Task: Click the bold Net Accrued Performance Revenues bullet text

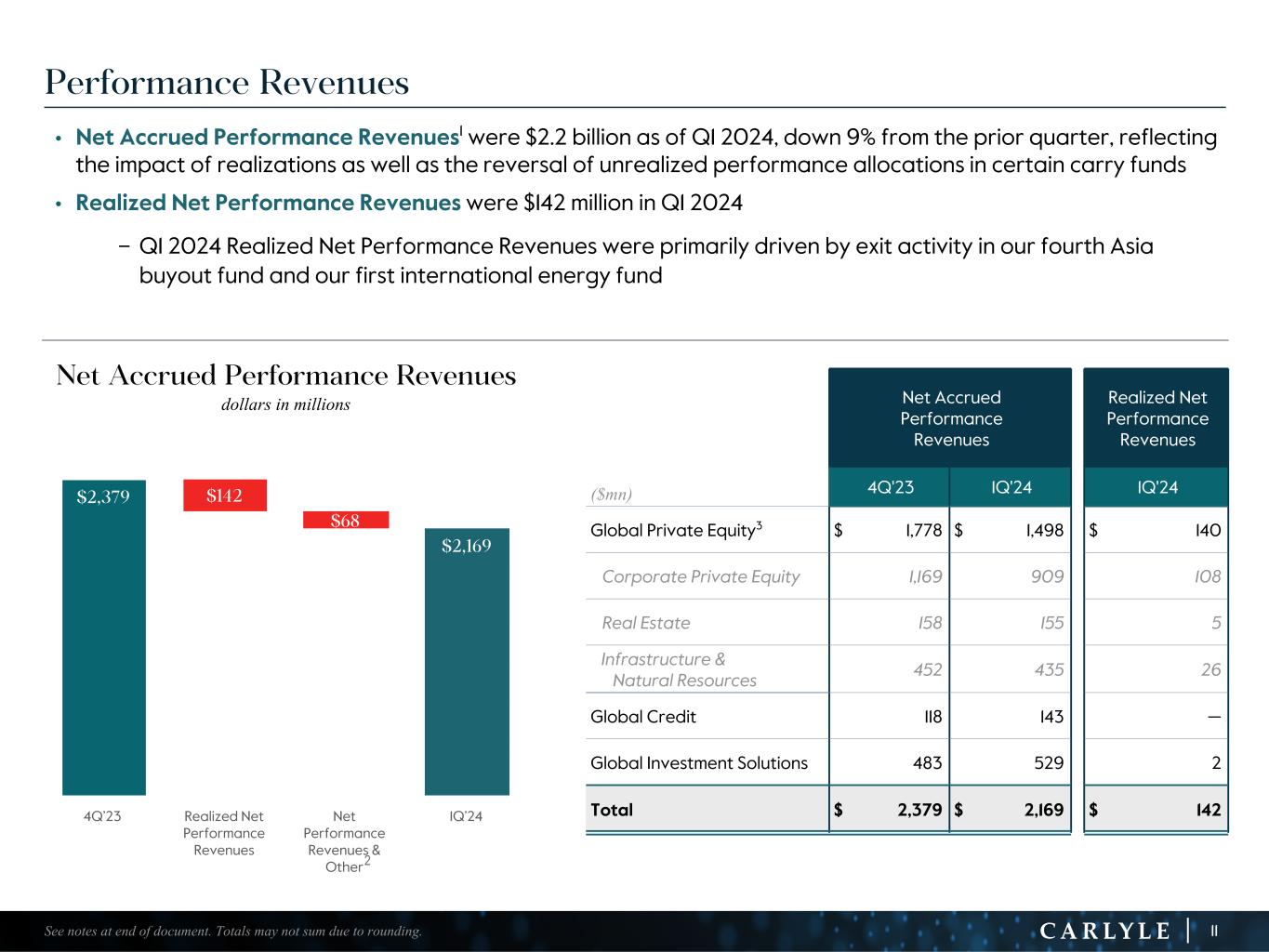Action: [267, 138]
